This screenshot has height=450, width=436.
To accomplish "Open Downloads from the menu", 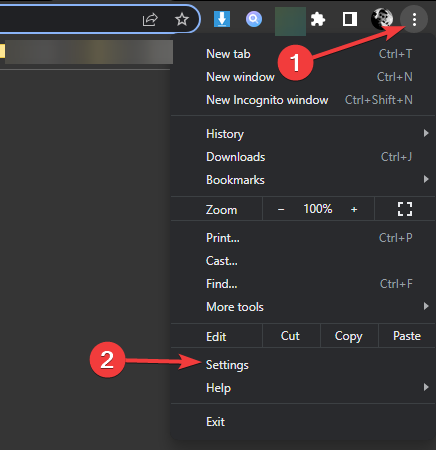I will click(x=303, y=157).
